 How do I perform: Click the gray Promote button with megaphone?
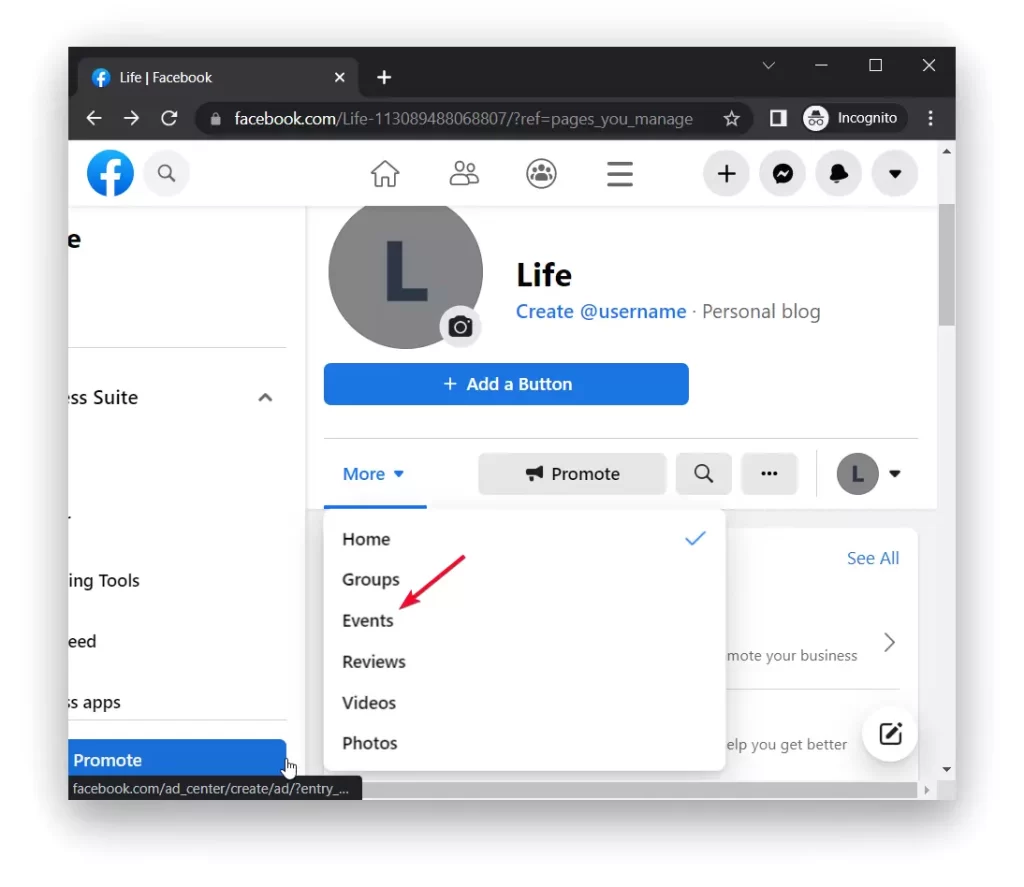tap(572, 474)
